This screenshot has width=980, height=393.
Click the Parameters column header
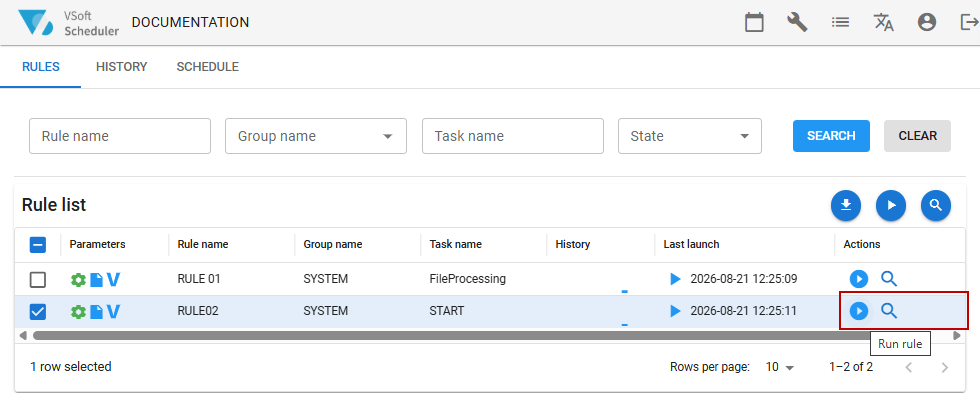98,244
